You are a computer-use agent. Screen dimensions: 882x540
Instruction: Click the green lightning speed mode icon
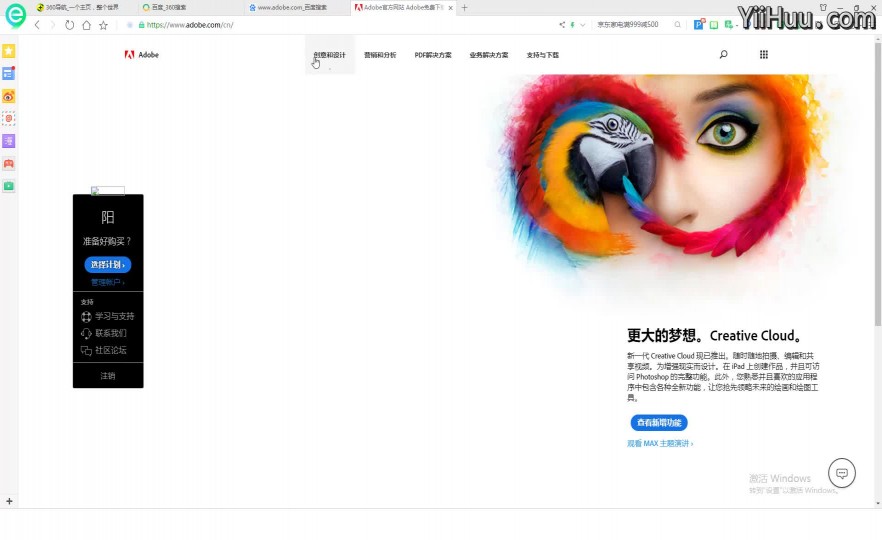point(573,25)
